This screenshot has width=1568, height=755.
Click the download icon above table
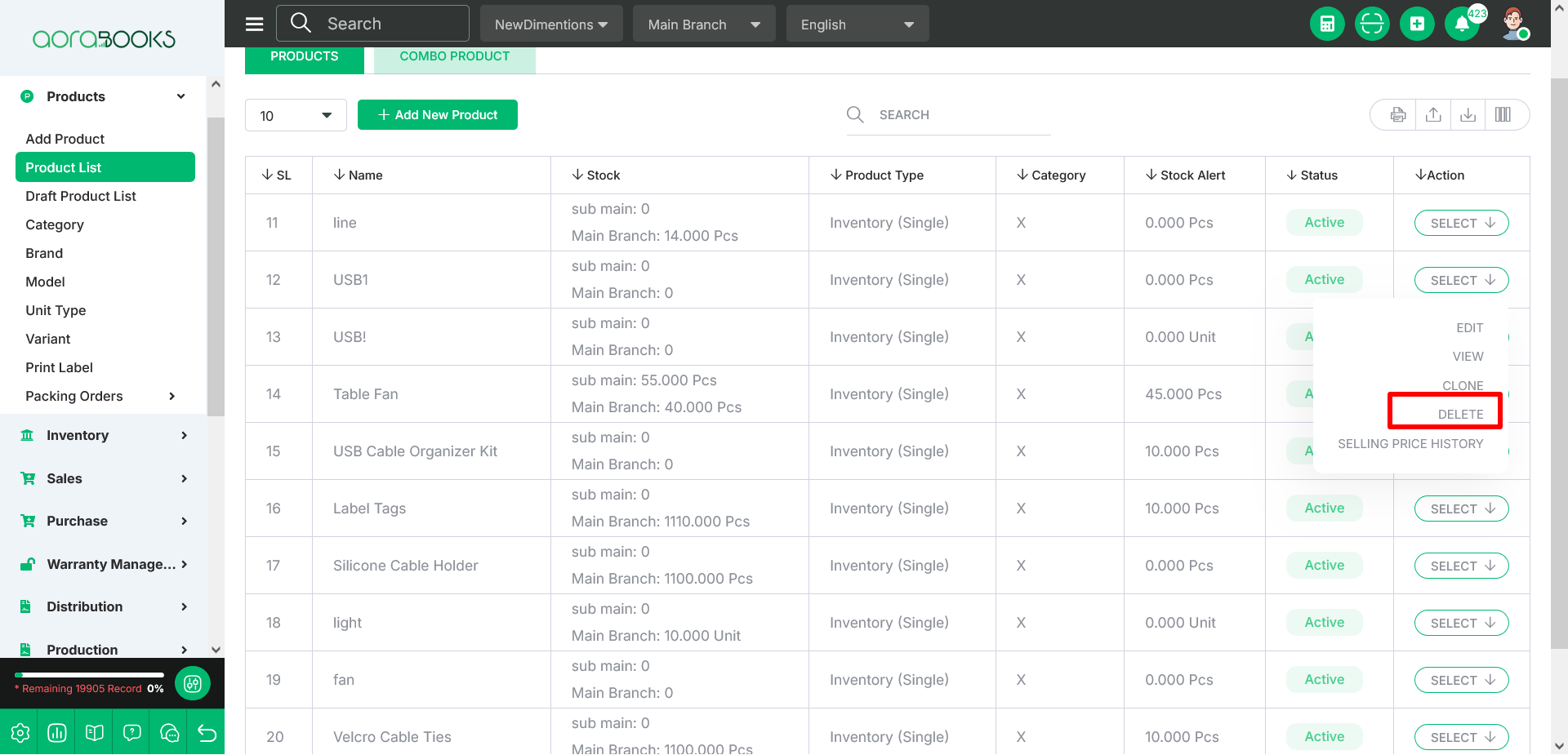[1468, 115]
